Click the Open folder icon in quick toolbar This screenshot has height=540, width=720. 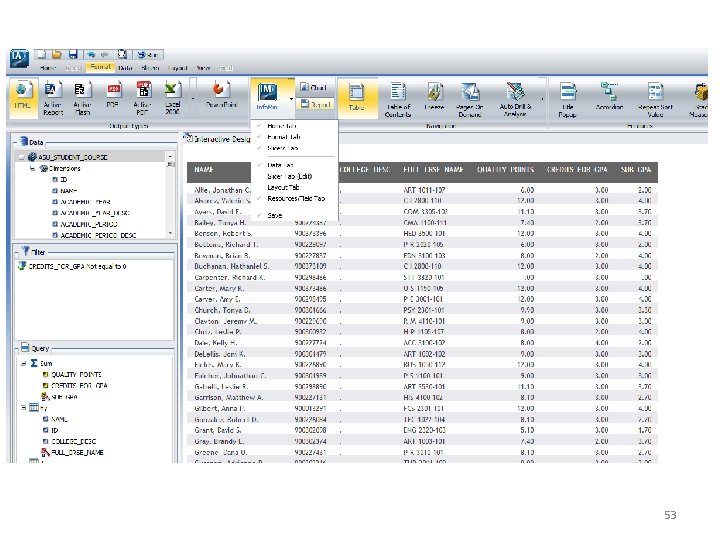tap(57, 54)
